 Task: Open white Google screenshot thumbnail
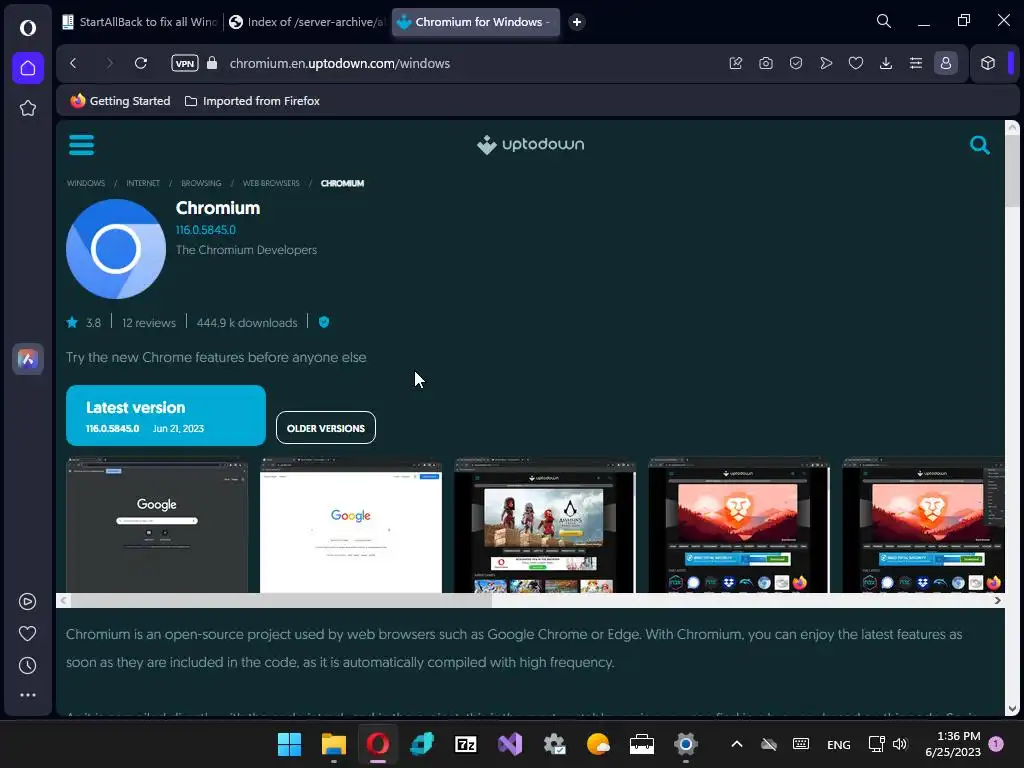(x=351, y=526)
